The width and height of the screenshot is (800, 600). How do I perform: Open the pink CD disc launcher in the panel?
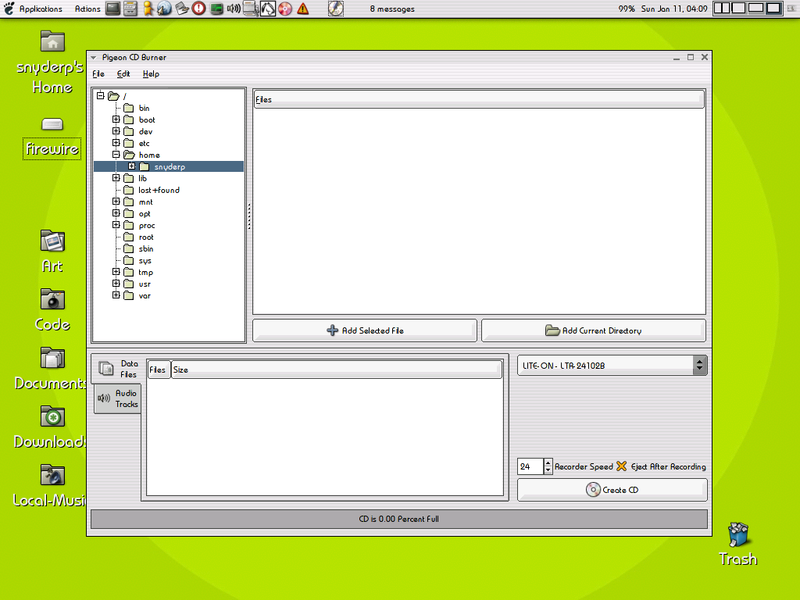coord(285,9)
